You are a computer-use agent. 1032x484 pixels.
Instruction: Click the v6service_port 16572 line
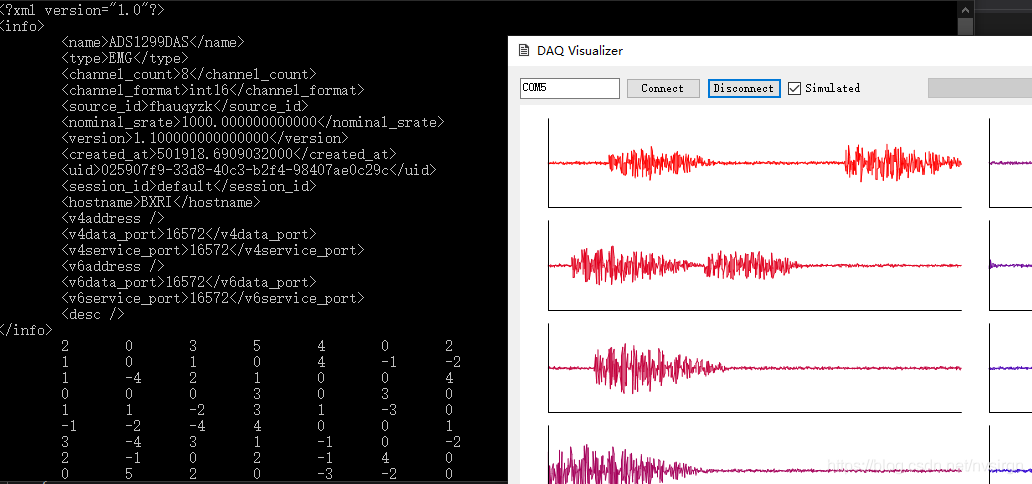[x=213, y=298]
